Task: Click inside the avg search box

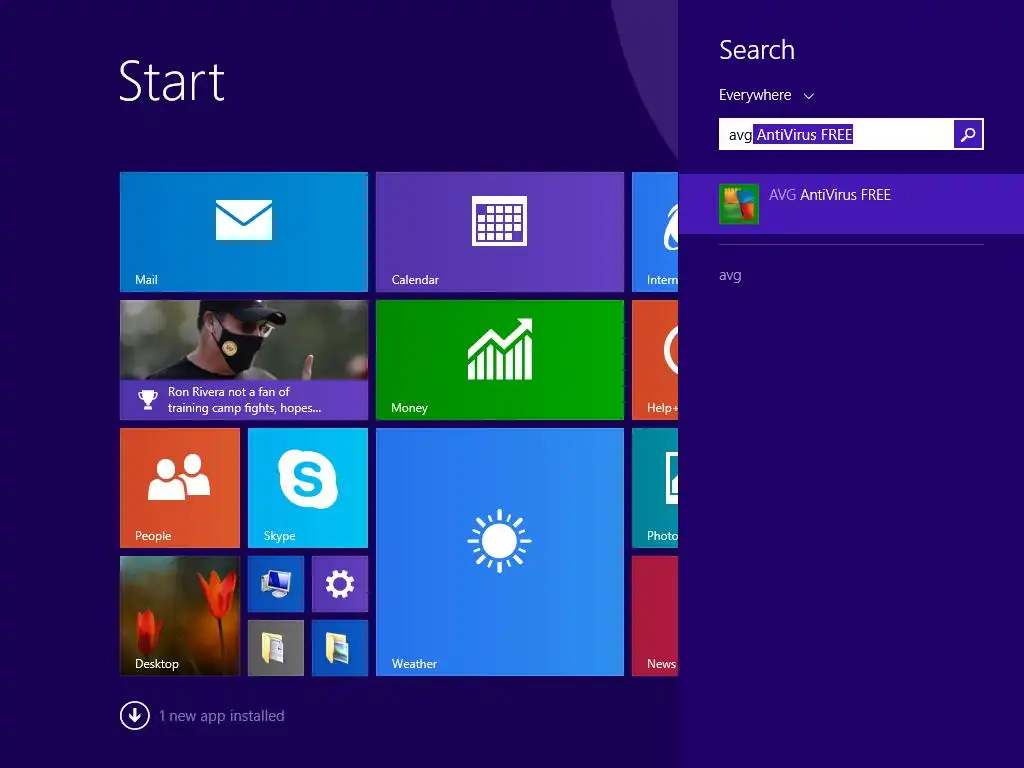Action: click(836, 134)
